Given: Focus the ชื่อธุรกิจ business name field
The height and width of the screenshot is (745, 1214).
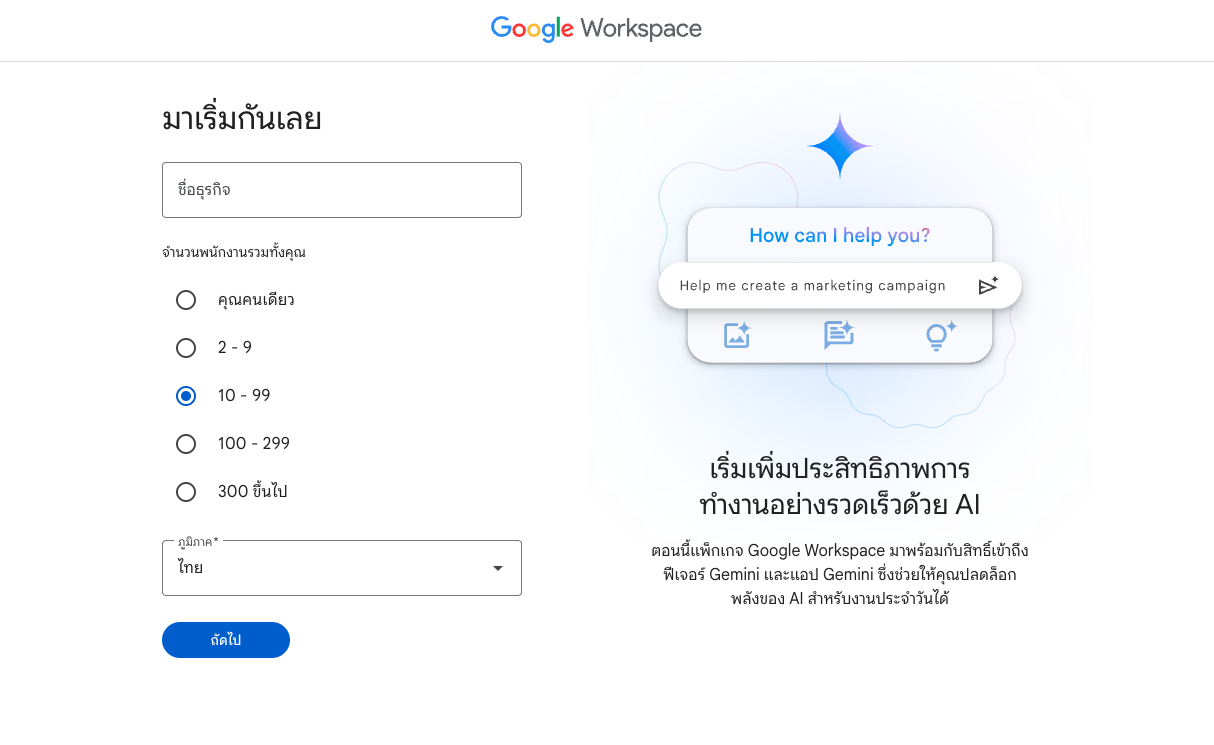Looking at the screenshot, I should pyautogui.click(x=341, y=190).
